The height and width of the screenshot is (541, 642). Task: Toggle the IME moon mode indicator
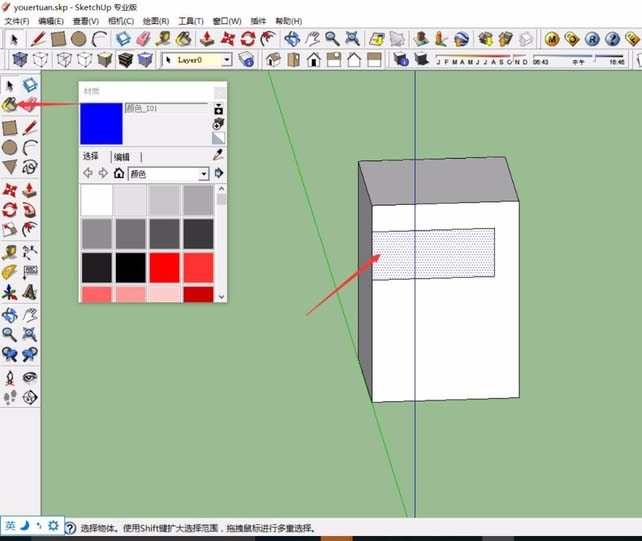coord(26,525)
